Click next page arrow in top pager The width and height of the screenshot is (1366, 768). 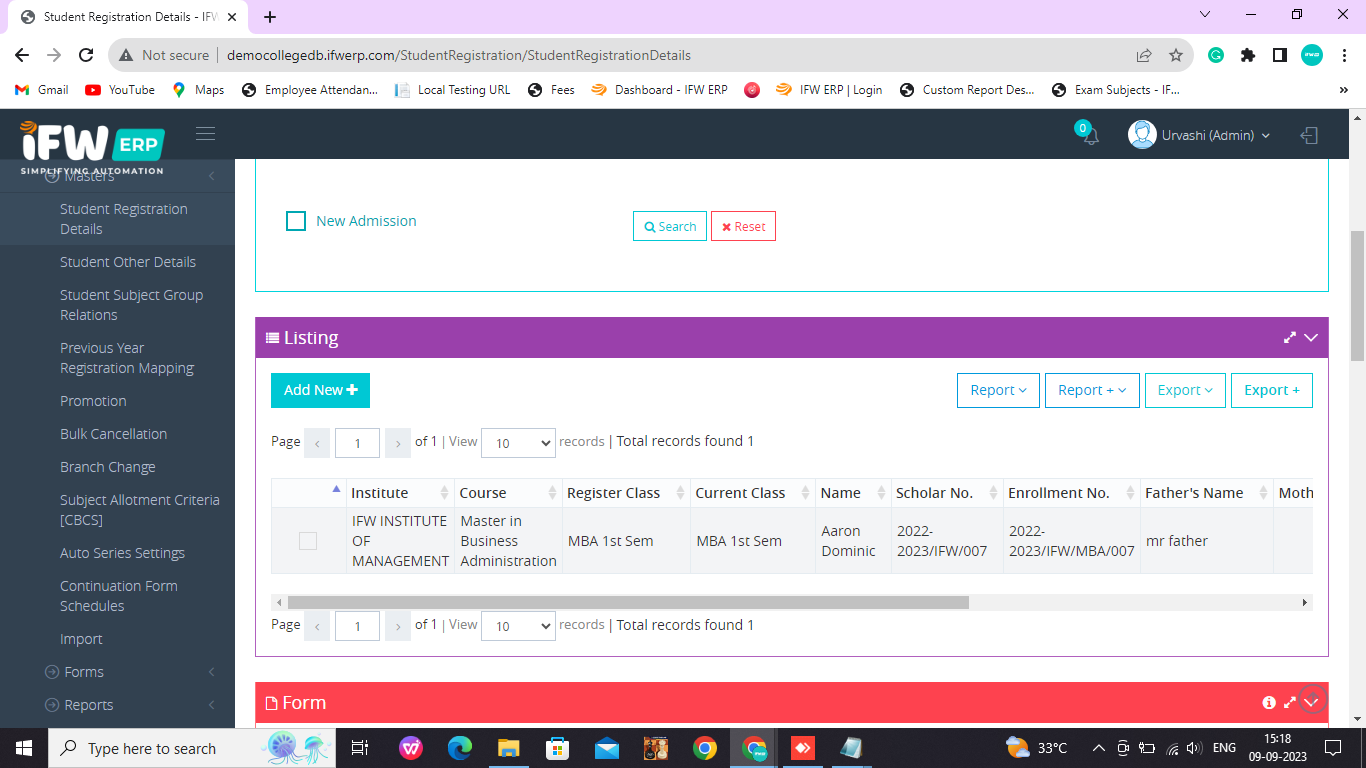click(x=398, y=443)
